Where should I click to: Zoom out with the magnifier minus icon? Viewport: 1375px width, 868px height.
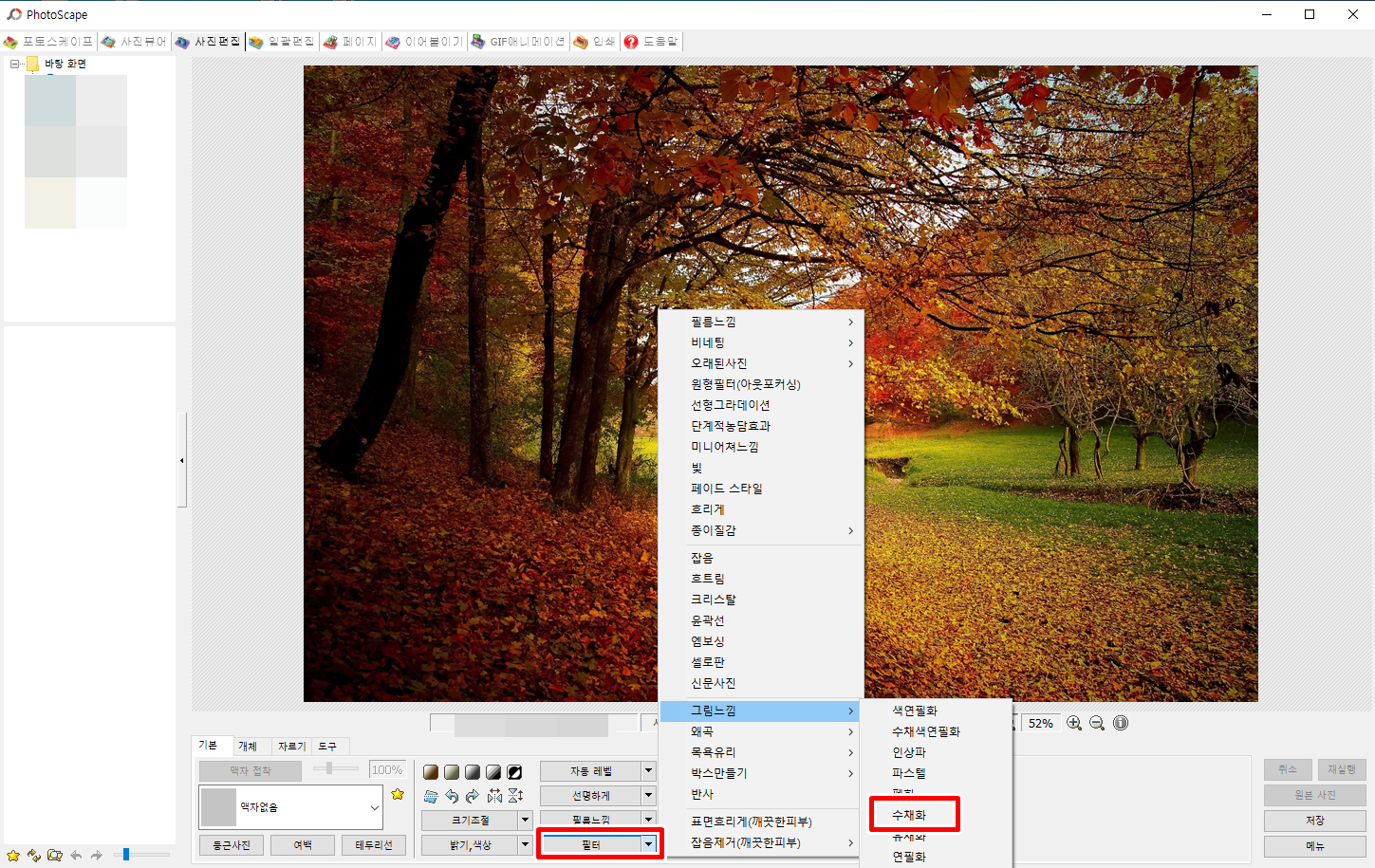tap(1097, 723)
